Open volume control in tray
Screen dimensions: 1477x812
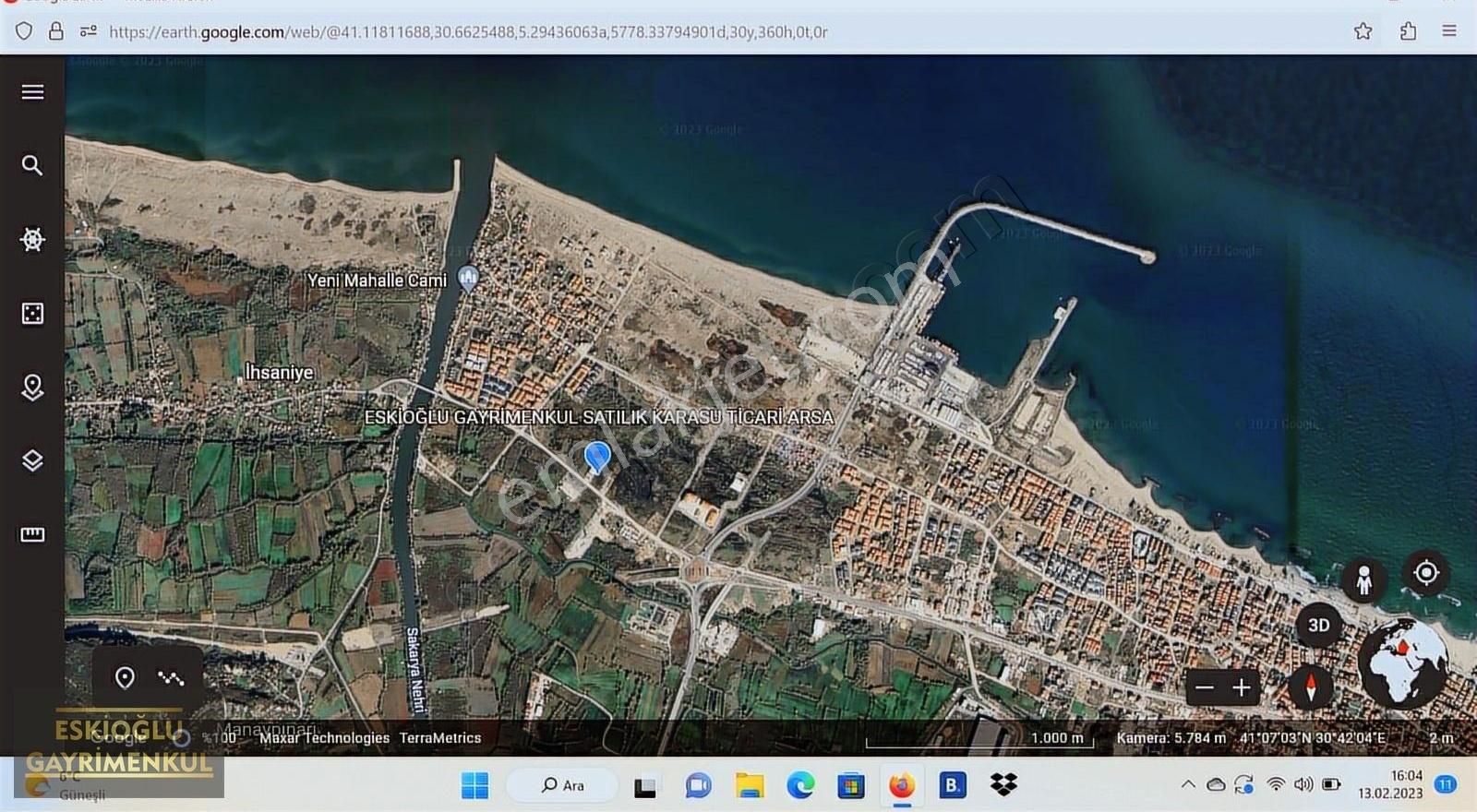click(x=1303, y=785)
